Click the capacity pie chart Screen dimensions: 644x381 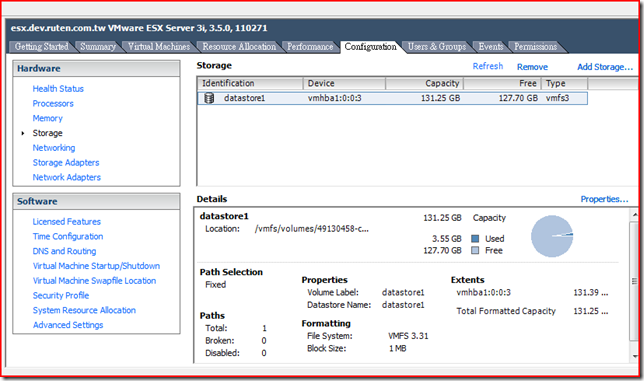pyautogui.click(x=552, y=236)
